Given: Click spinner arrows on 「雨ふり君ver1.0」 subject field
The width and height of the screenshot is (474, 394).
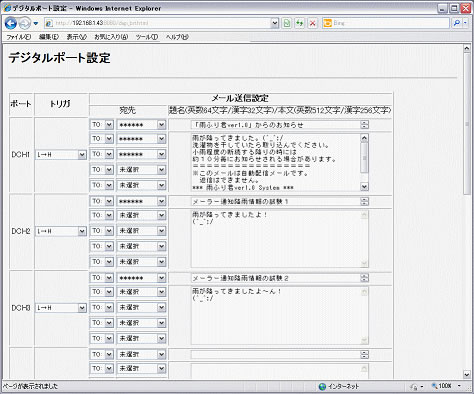Looking at the screenshot, I should [365, 125].
